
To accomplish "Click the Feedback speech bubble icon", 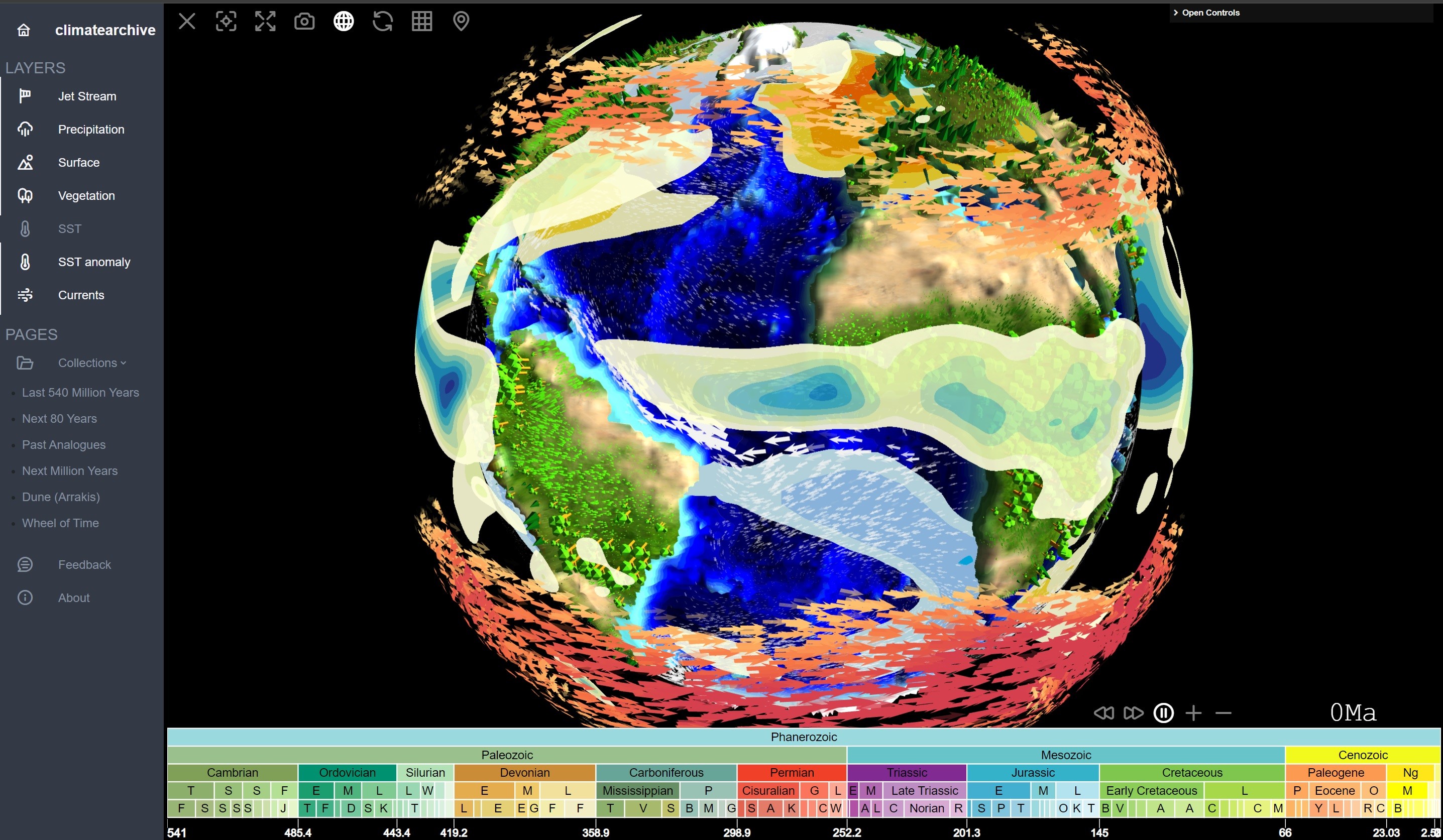I will click(x=25, y=564).
